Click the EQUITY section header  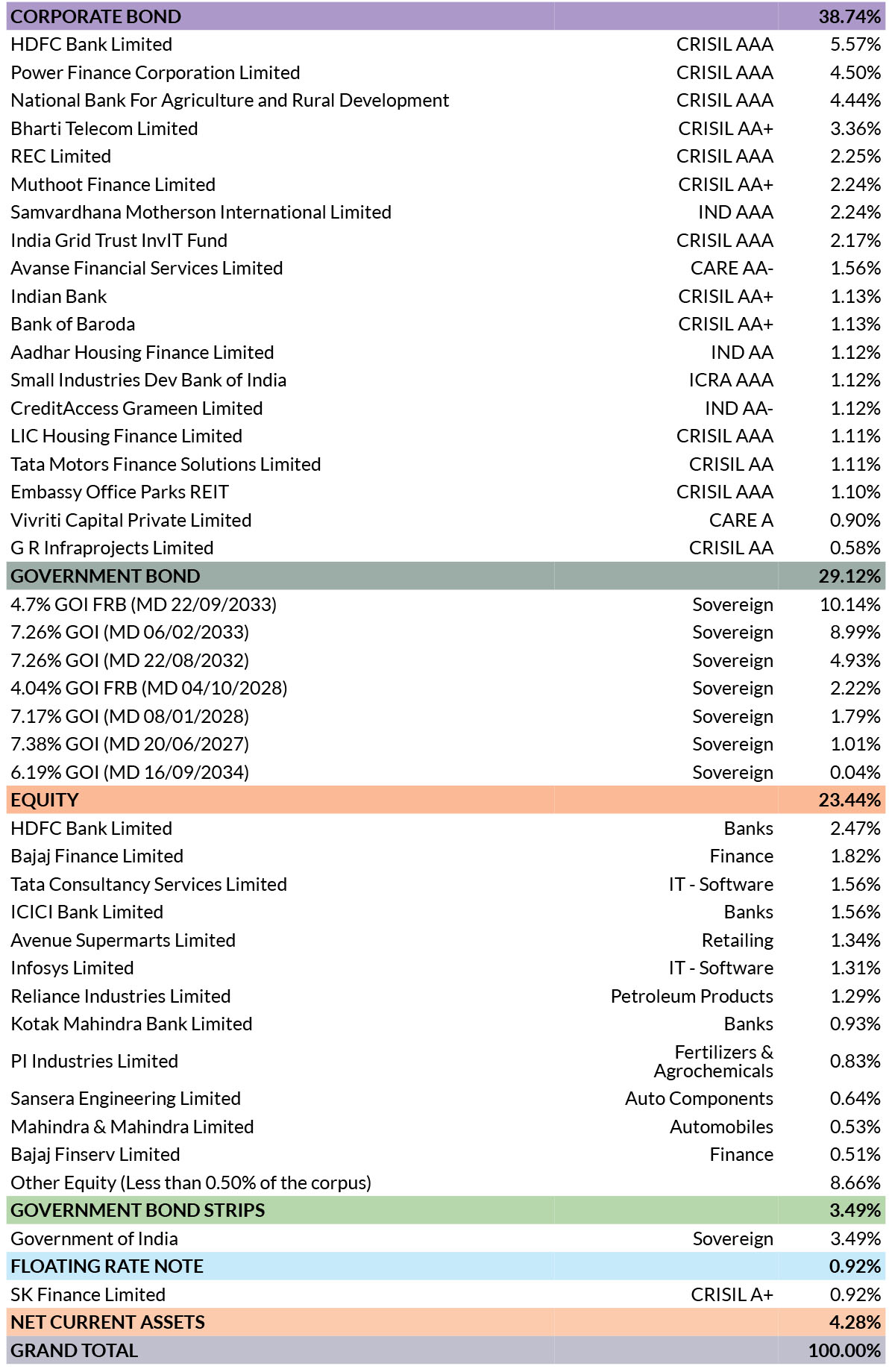(x=45, y=800)
